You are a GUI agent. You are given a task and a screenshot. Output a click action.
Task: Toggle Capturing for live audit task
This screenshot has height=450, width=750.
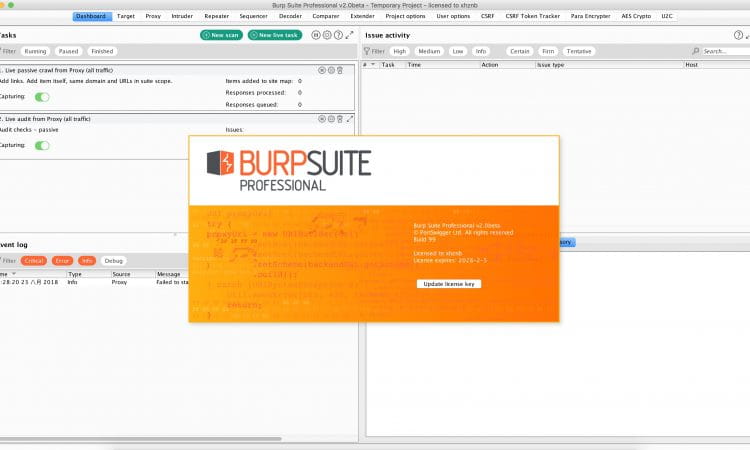42,146
